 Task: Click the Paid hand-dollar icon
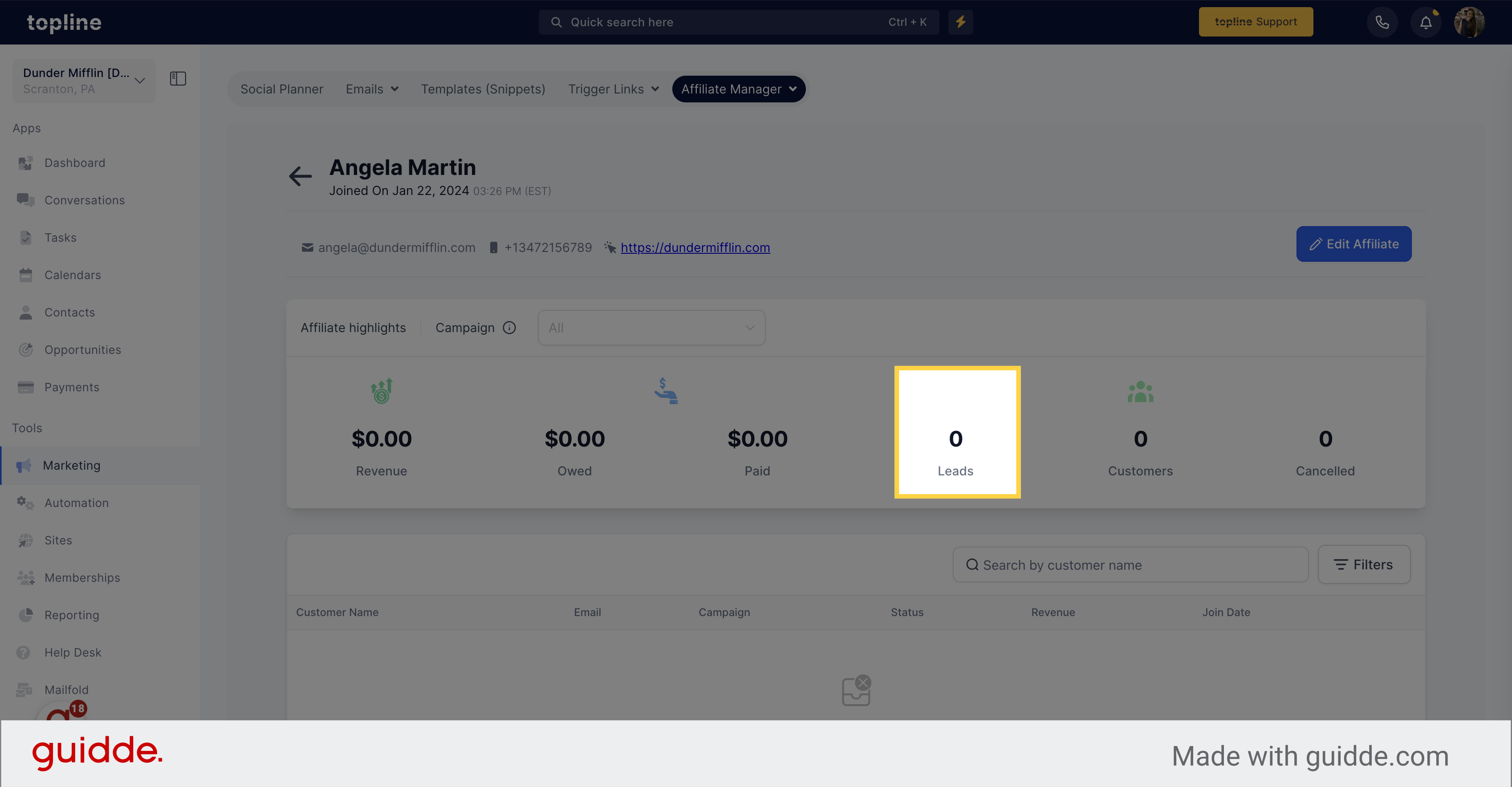click(x=666, y=391)
